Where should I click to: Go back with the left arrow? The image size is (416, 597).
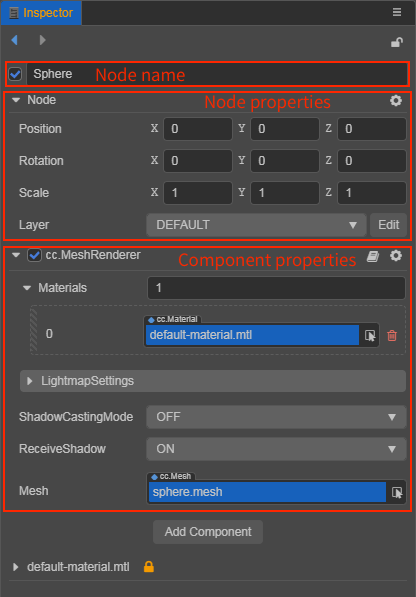(x=14, y=40)
